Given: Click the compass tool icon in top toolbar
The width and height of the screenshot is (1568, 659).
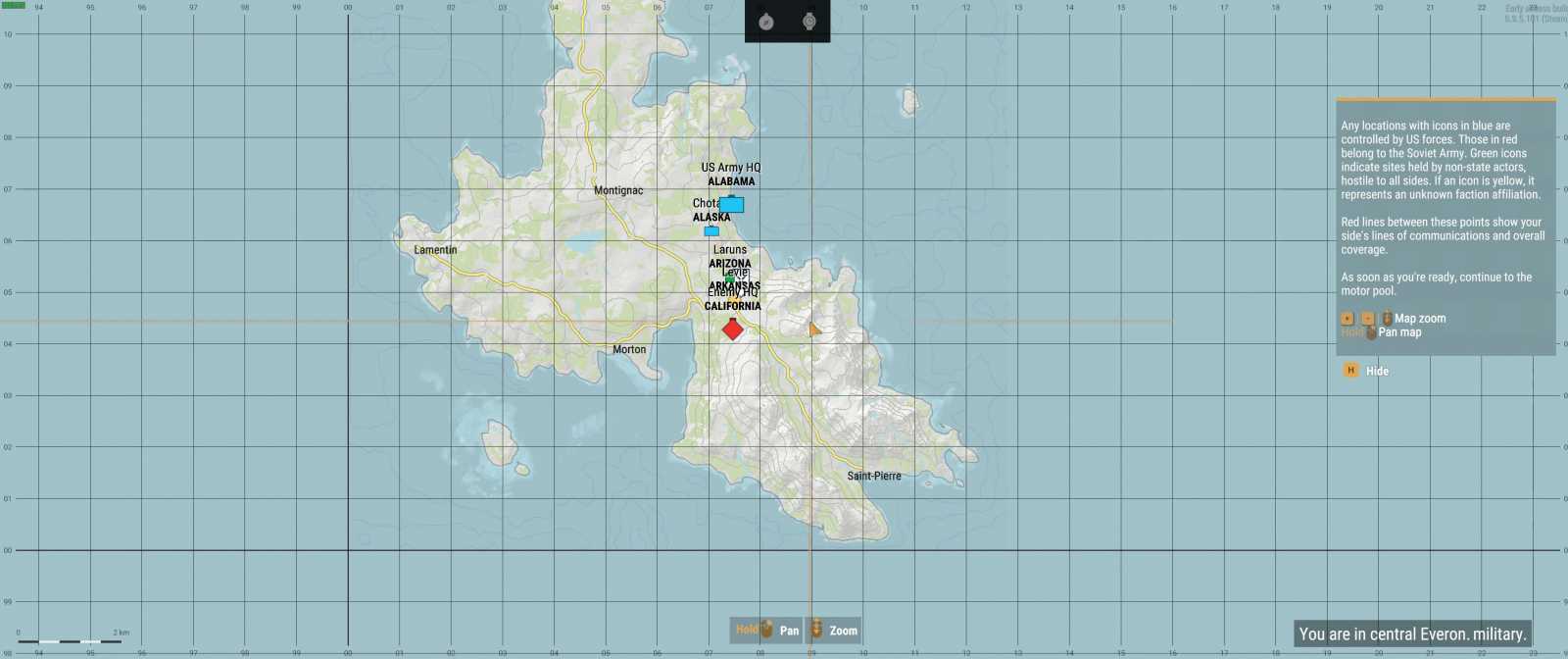Looking at the screenshot, I should click(766, 22).
